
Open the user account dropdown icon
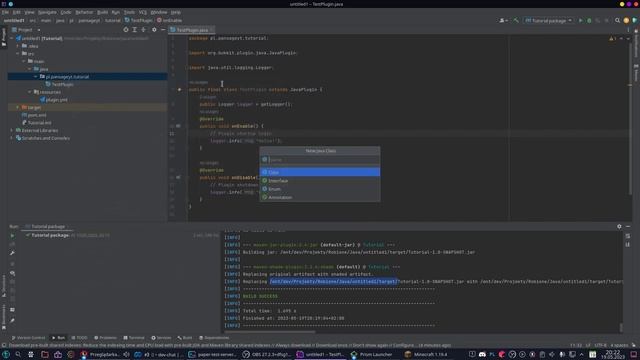point(504,20)
